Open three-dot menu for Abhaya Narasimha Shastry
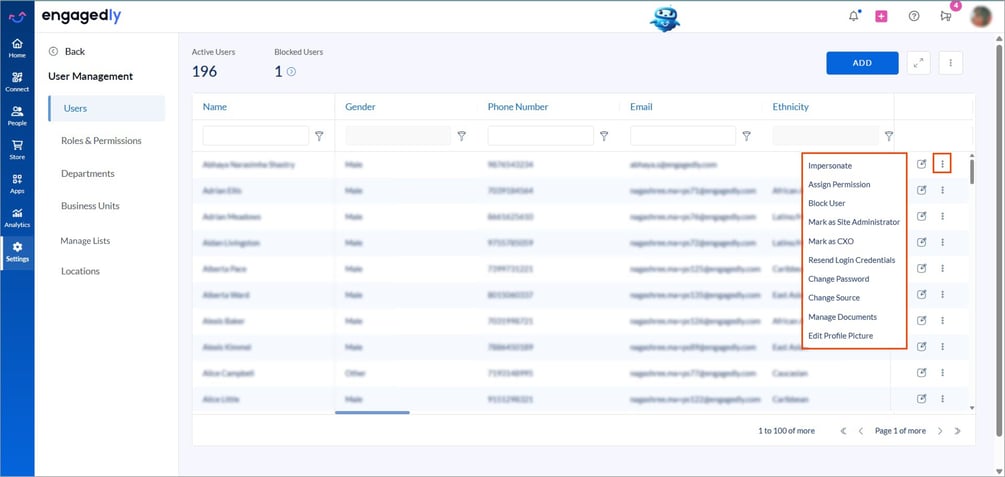The width and height of the screenshot is (1005, 477). pos(942,164)
